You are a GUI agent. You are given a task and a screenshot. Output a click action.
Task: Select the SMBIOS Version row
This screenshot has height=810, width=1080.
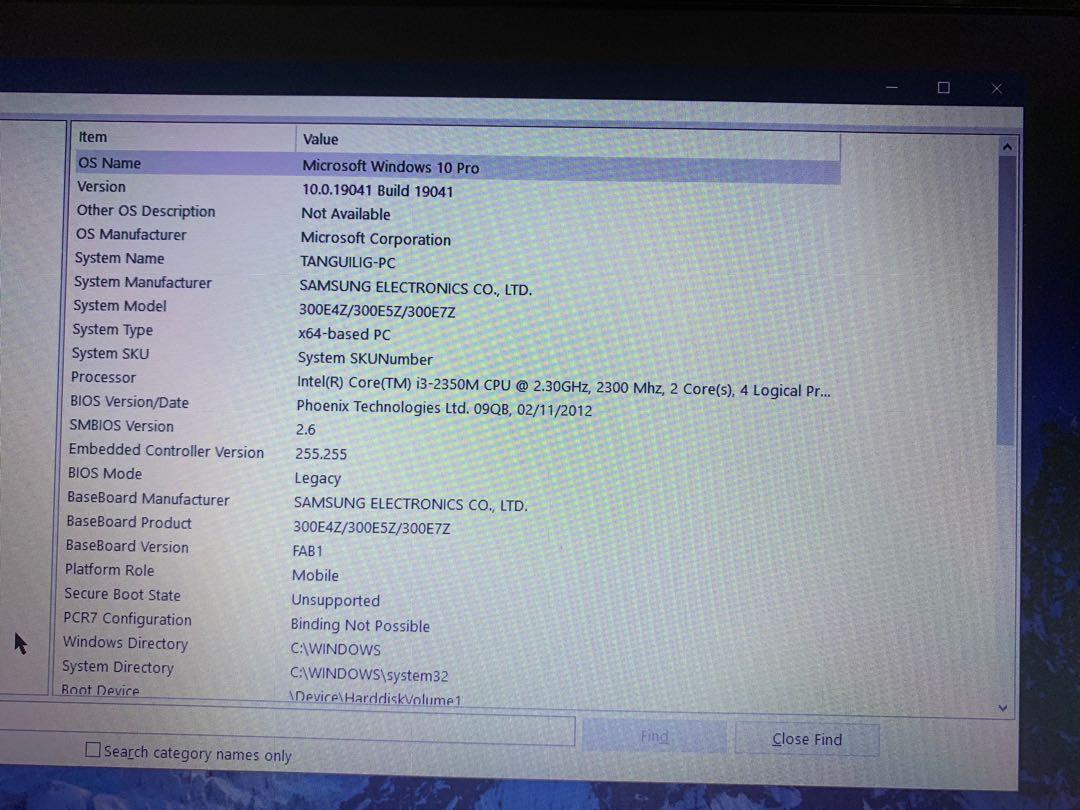121,426
